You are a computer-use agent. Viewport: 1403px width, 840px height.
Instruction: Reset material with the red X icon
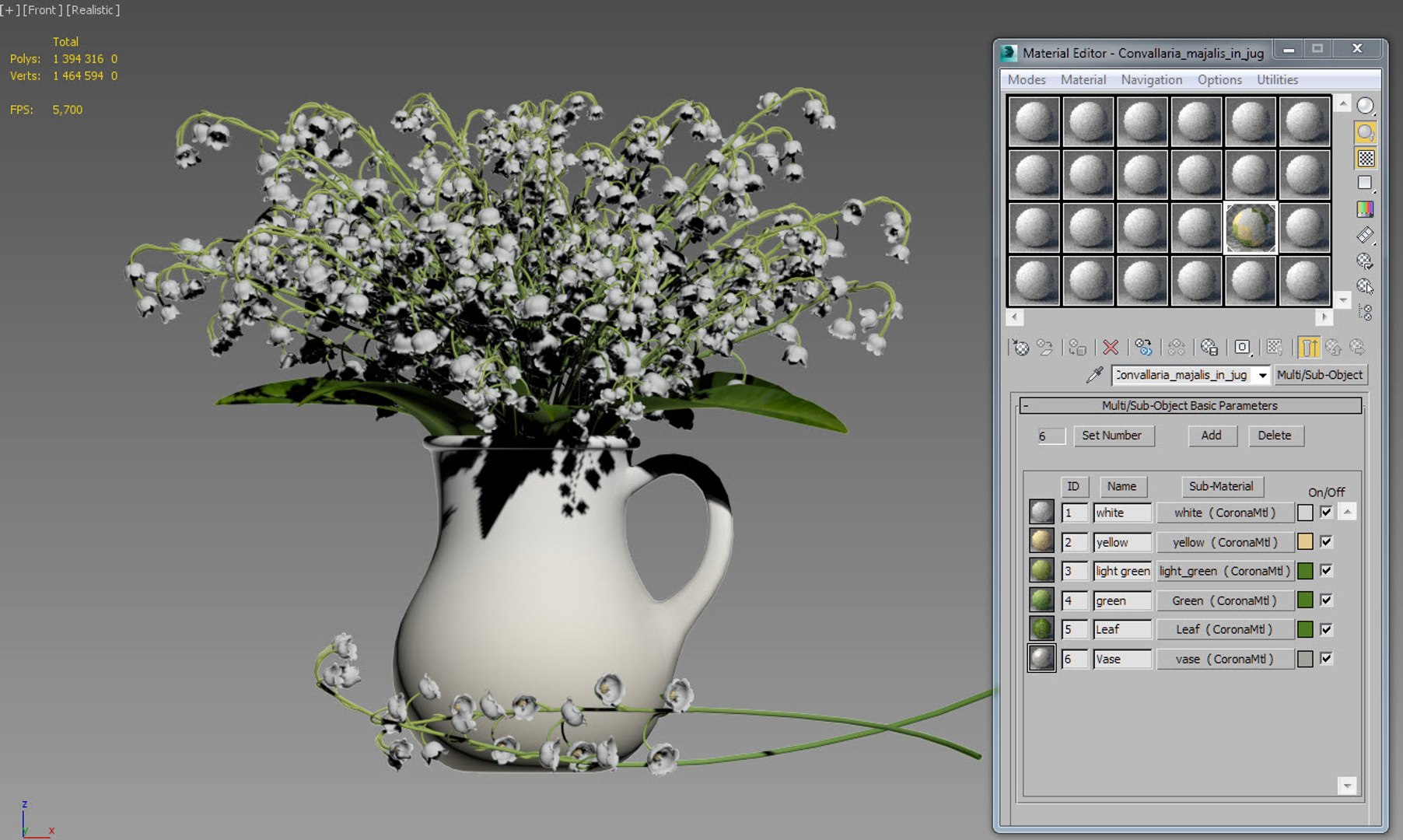[x=1111, y=348]
